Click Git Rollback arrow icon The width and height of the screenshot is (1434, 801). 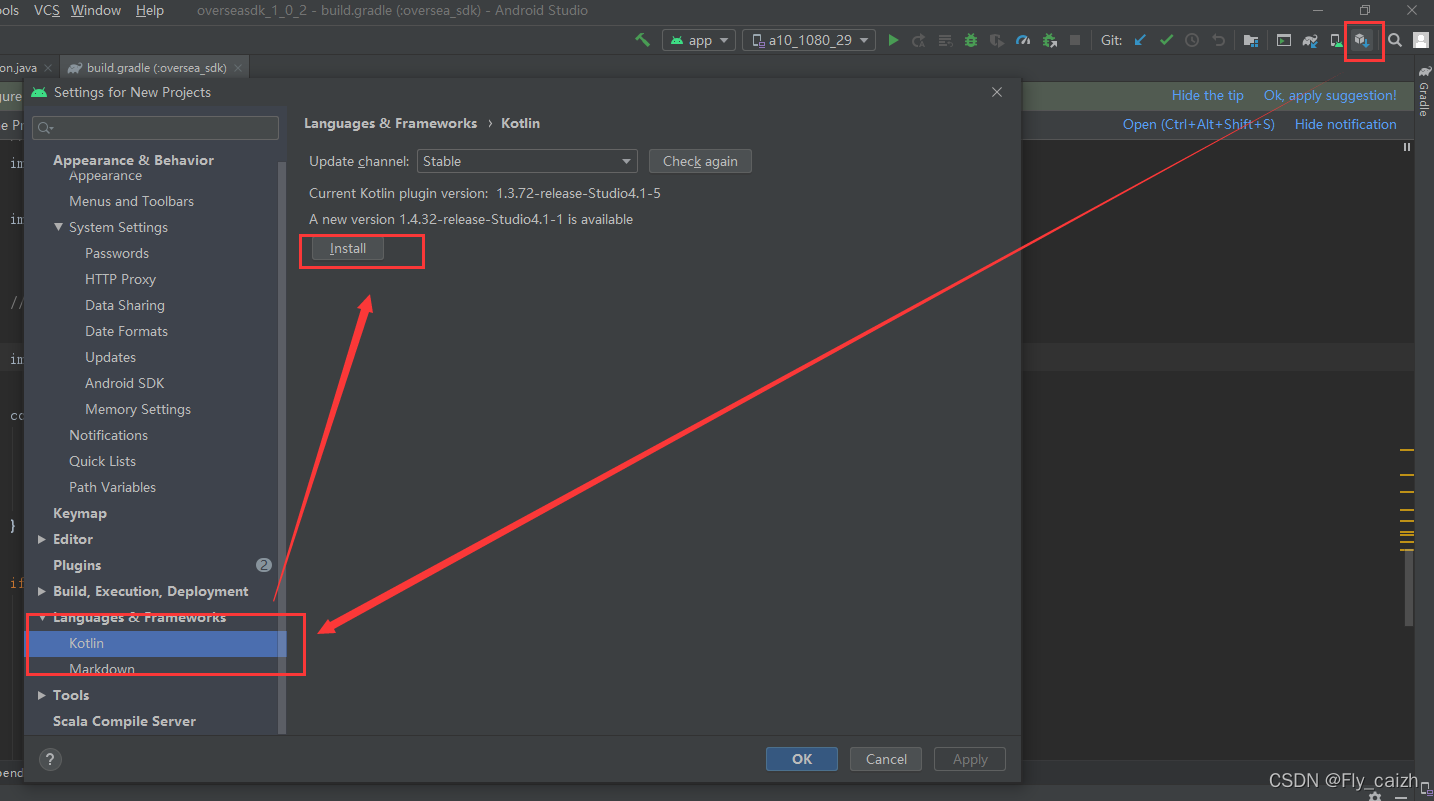(x=1218, y=40)
